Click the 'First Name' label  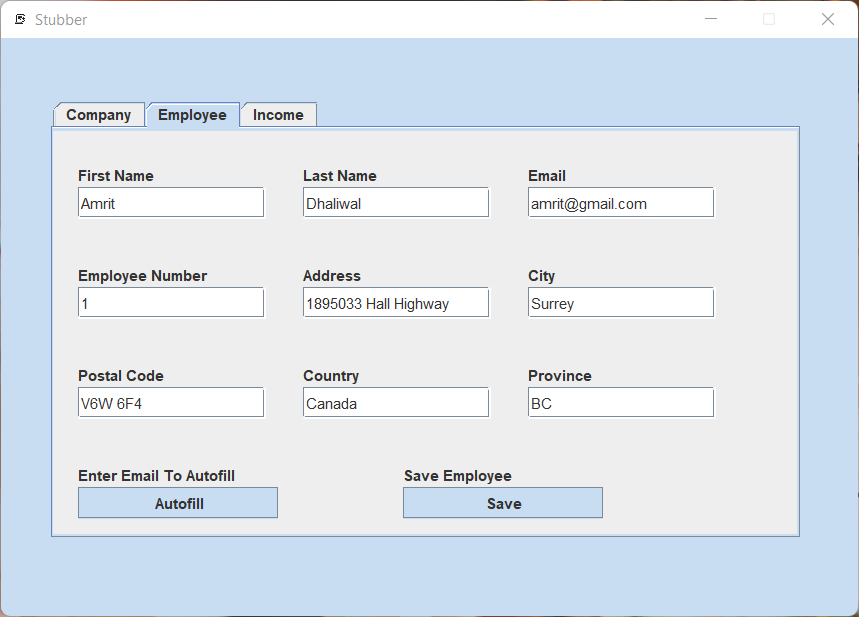tap(116, 176)
